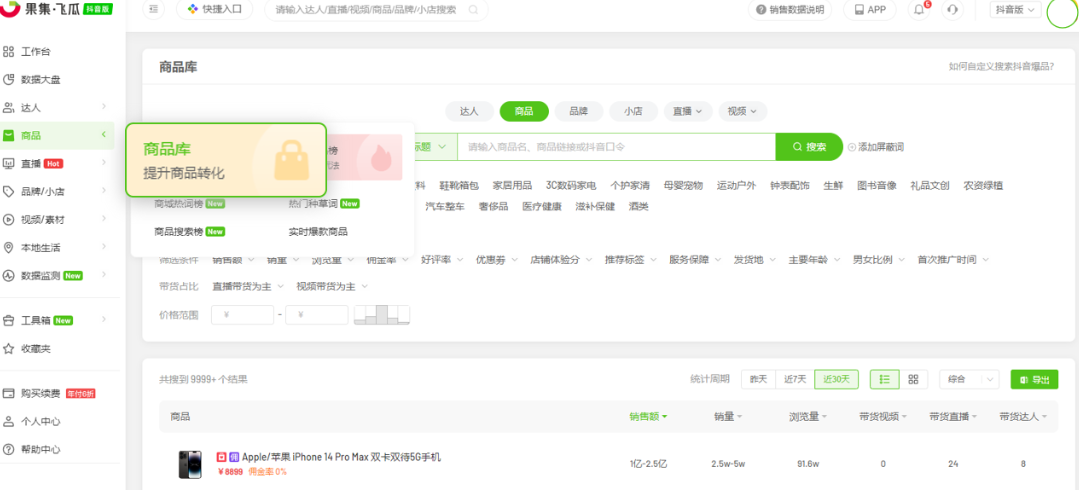Expand the 男女比例 filter dropdown

coord(878,259)
